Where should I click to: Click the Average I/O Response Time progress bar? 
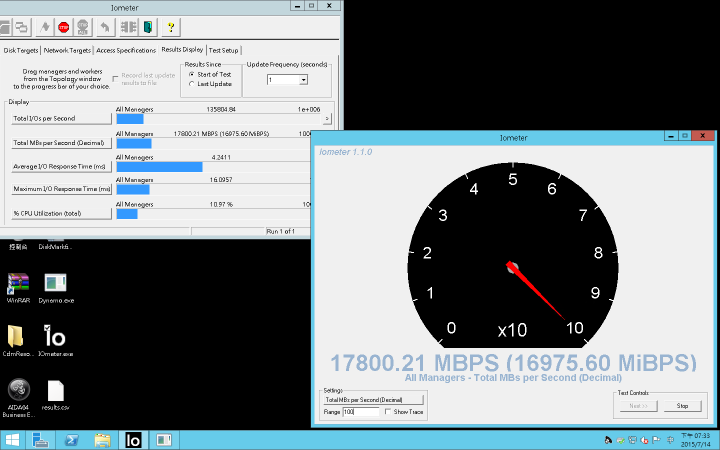pos(214,167)
